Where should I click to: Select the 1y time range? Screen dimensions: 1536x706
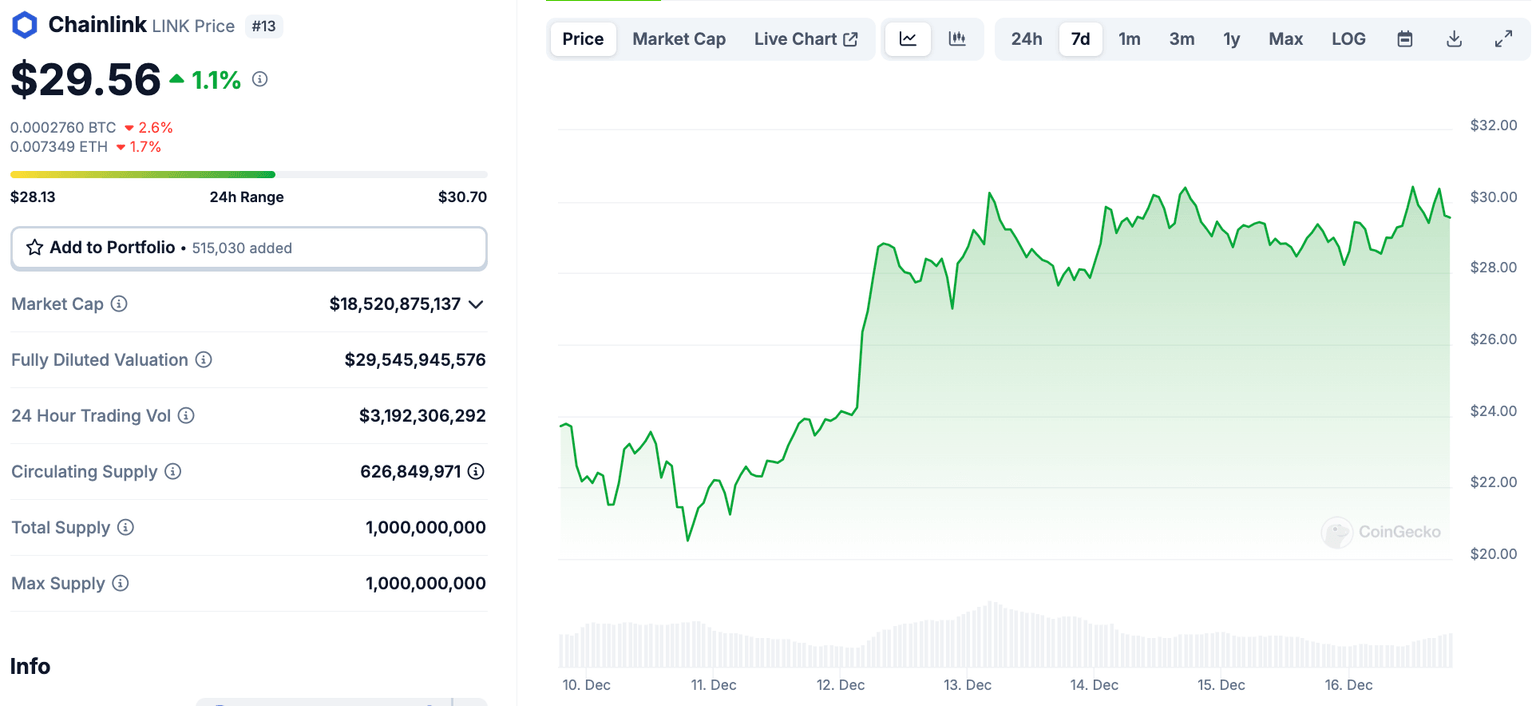tap(1231, 39)
